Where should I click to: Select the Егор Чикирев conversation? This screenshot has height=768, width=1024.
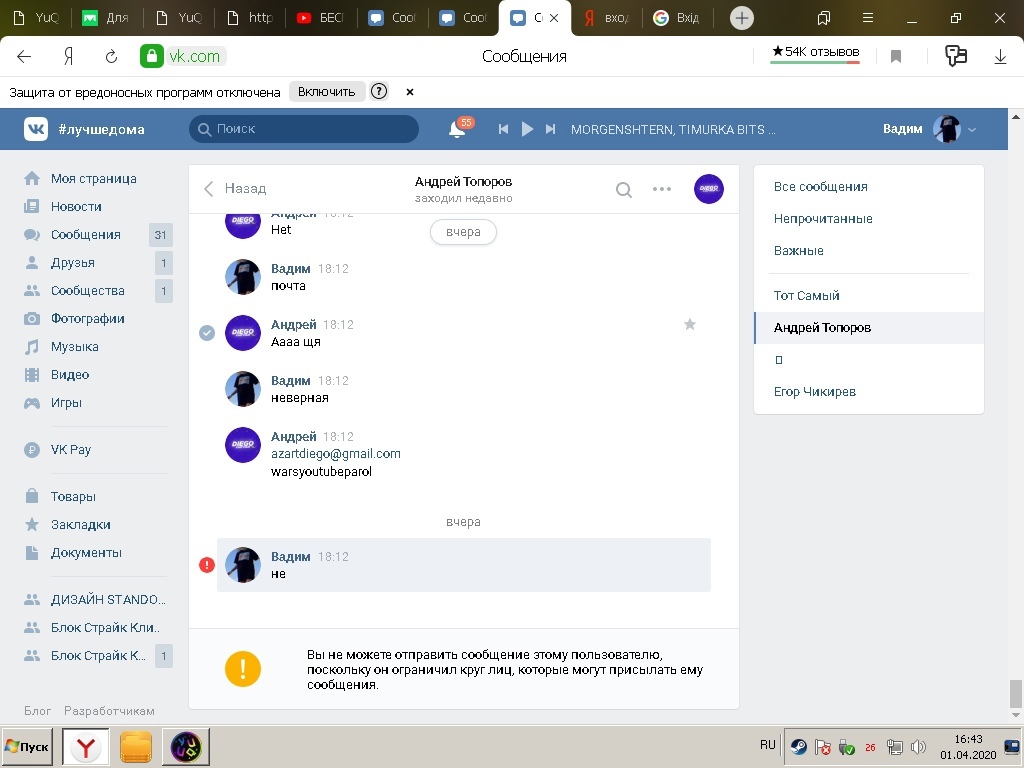tap(815, 391)
